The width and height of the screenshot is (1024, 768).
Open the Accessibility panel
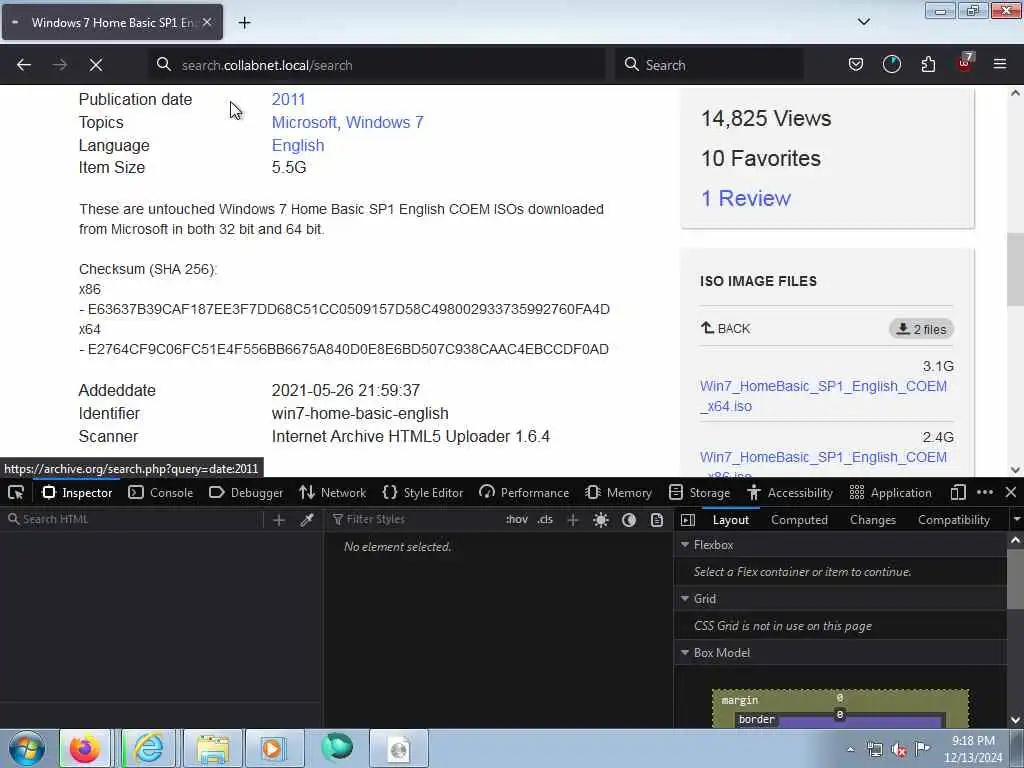790,492
